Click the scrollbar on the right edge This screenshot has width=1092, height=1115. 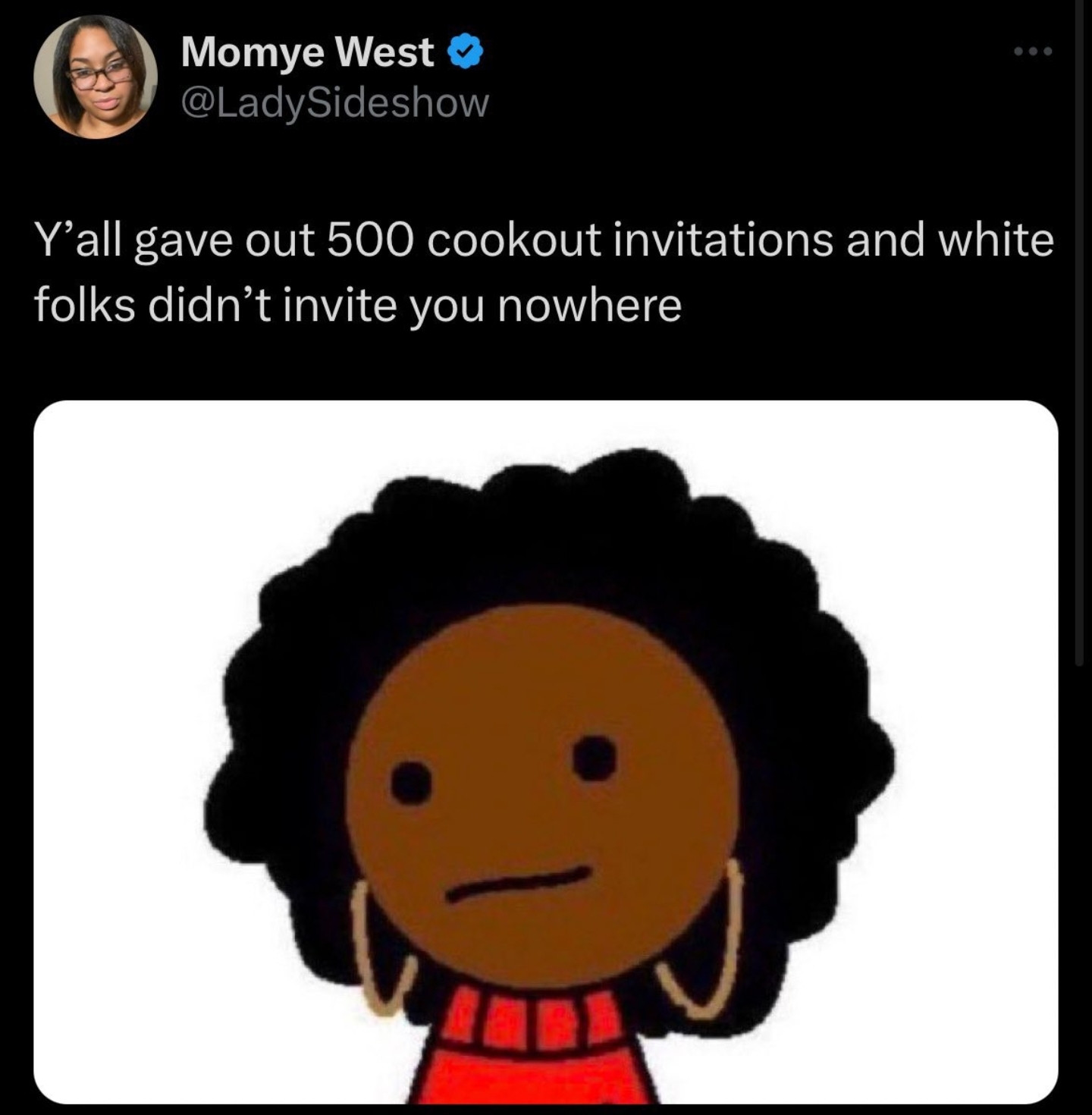pyautogui.click(x=1080, y=334)
